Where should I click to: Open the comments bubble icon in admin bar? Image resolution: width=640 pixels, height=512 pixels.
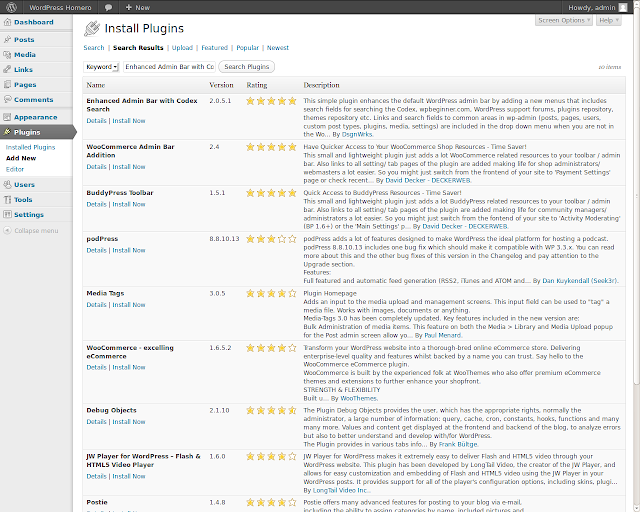click(108, 7)
